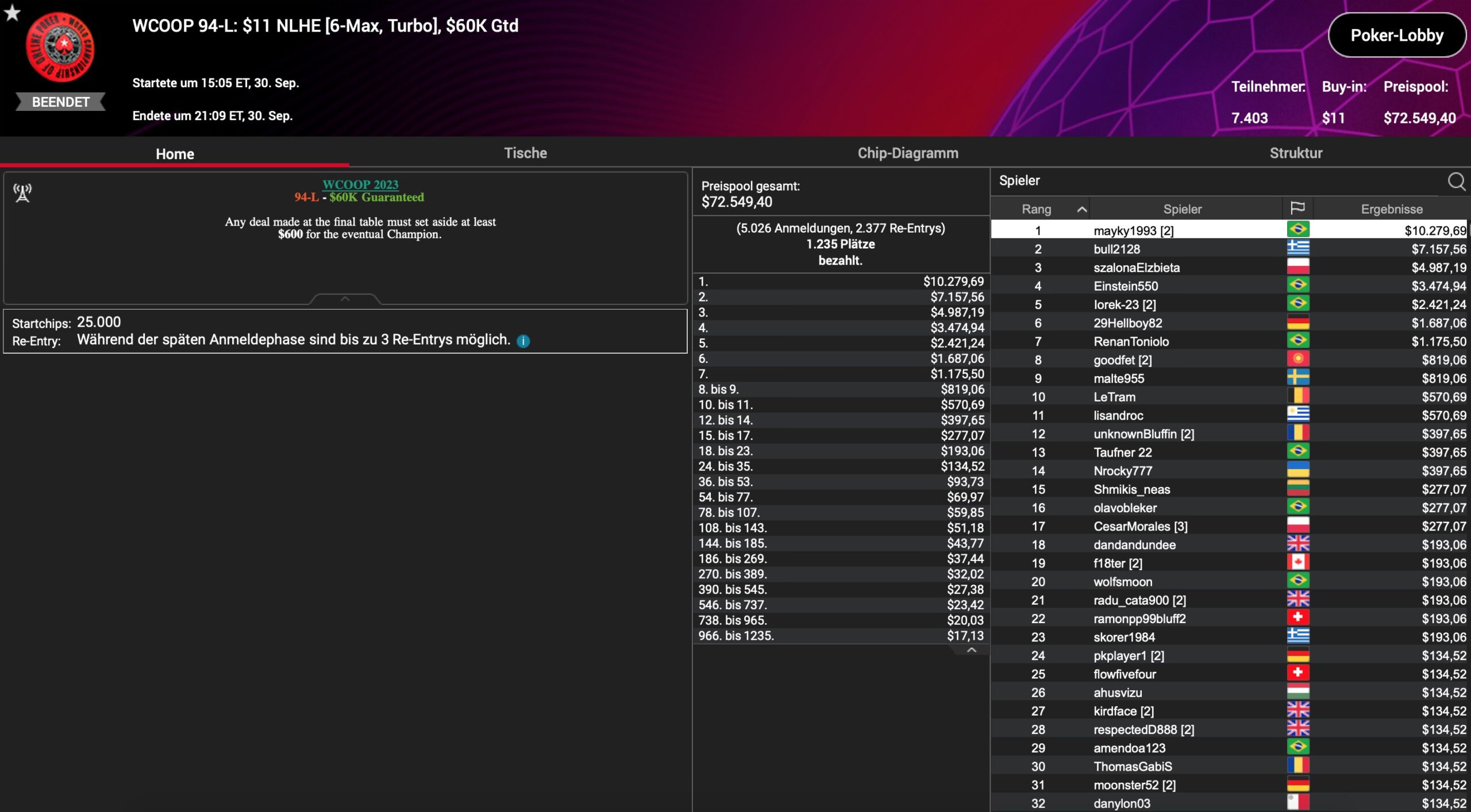The width and height of the screenshot is (1471, 812).
Task: Click the 186. bis 269. payout row
Action: 841,558
